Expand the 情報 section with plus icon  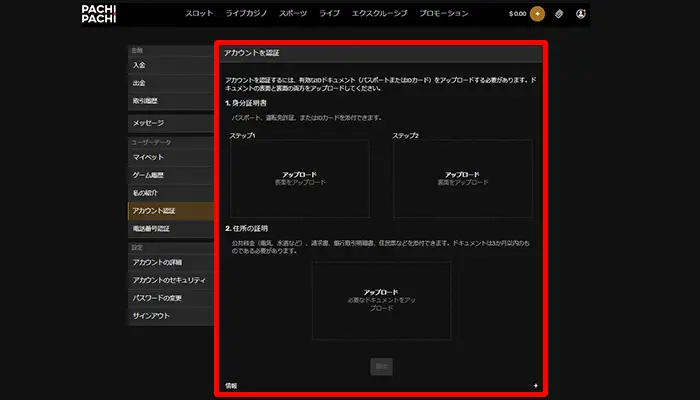(535, 385)
